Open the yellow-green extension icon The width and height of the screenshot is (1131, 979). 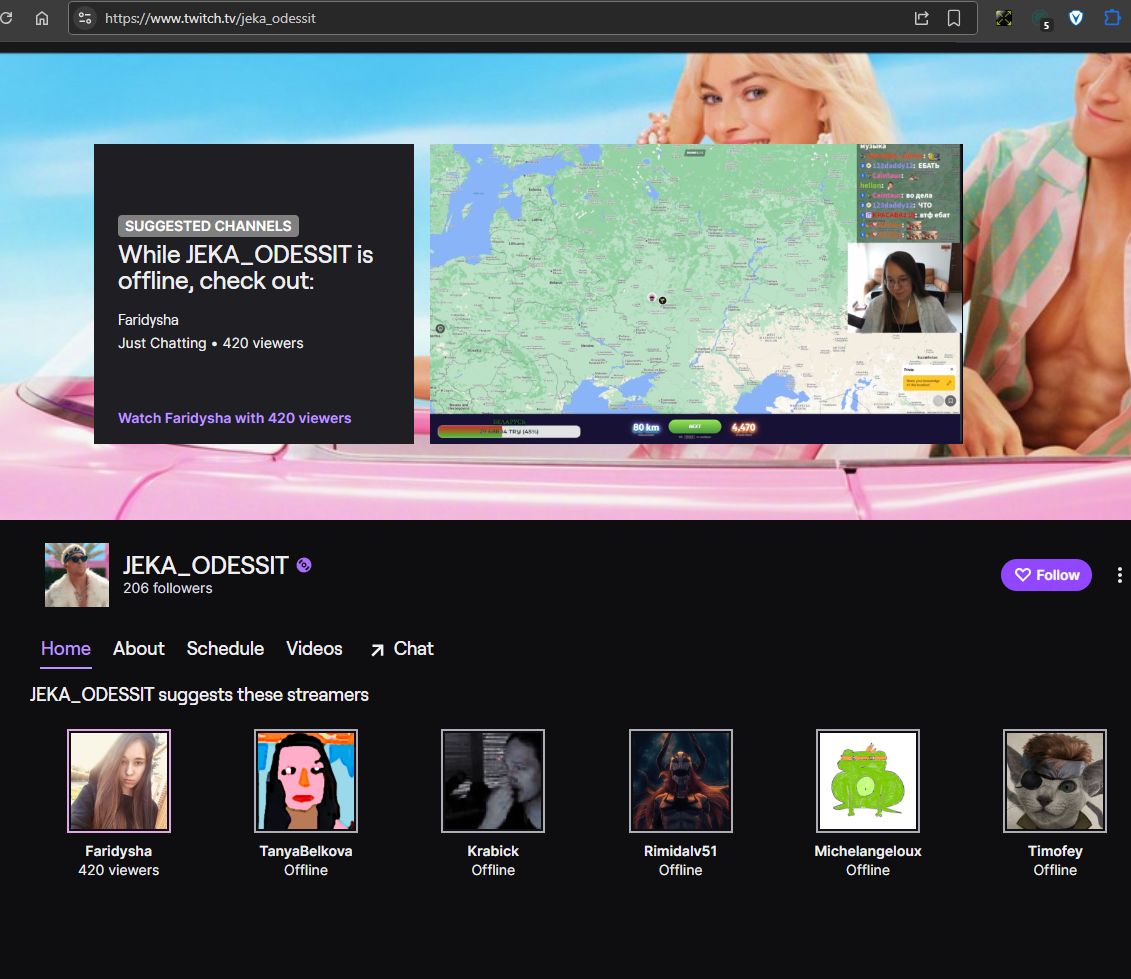(x=1004, y=18)
